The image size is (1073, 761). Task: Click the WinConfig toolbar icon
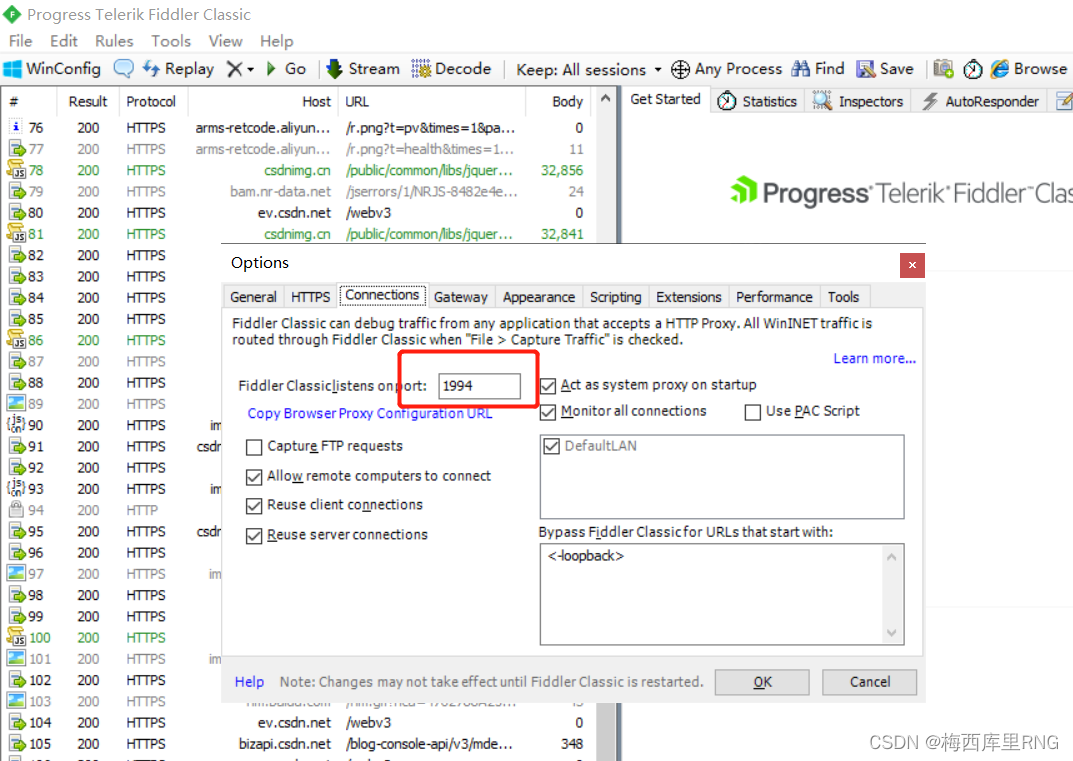[13, 69]
